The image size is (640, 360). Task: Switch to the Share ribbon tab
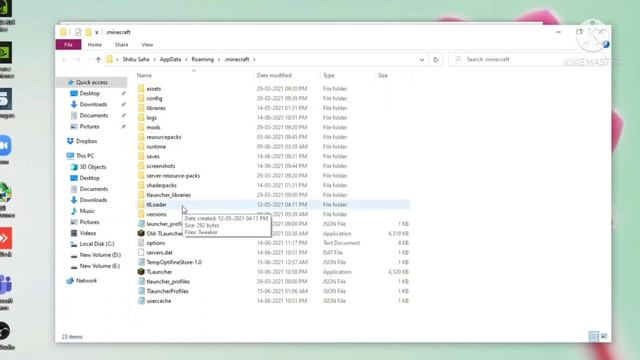click(121, 44)
